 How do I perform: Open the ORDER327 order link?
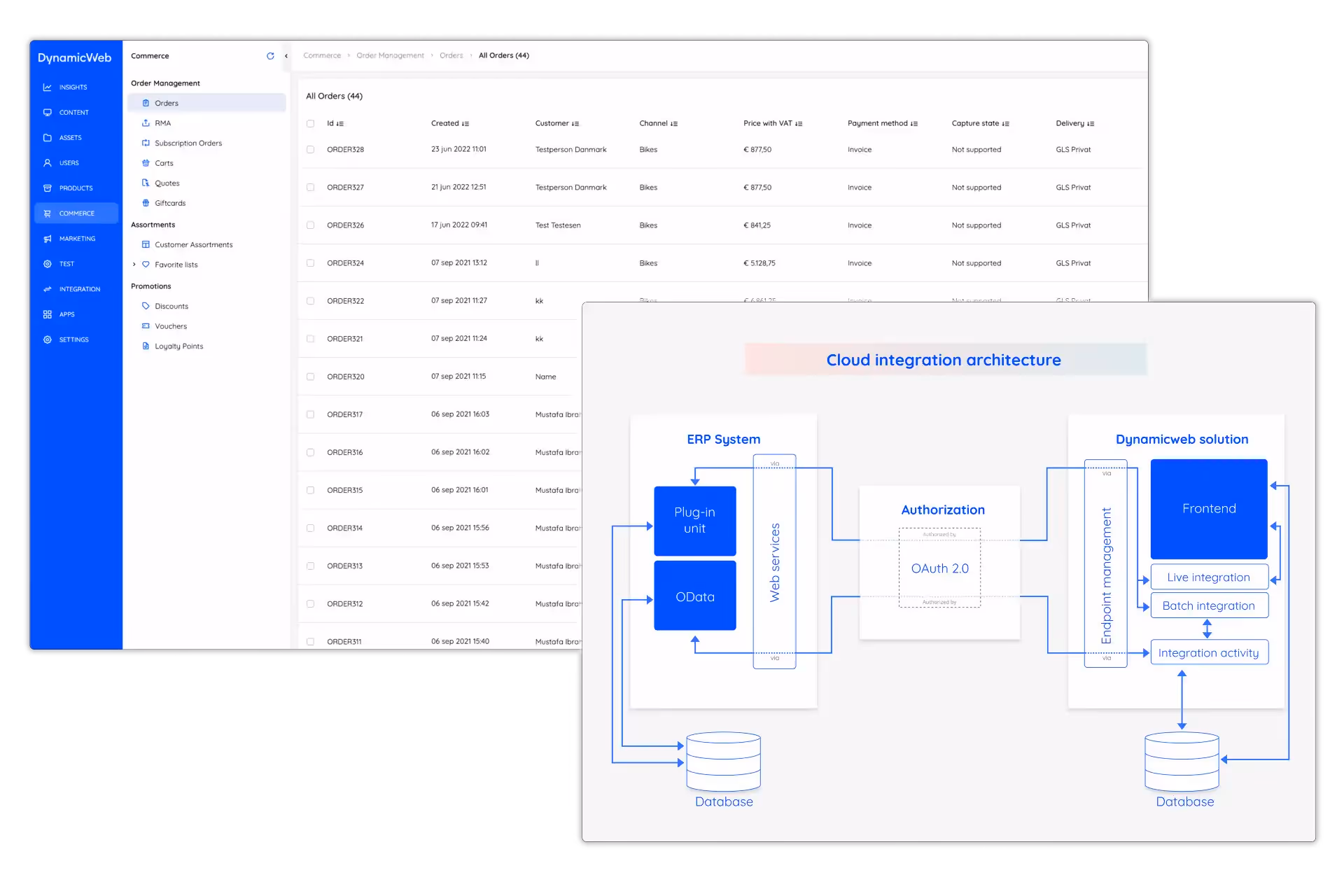point(345,188)
